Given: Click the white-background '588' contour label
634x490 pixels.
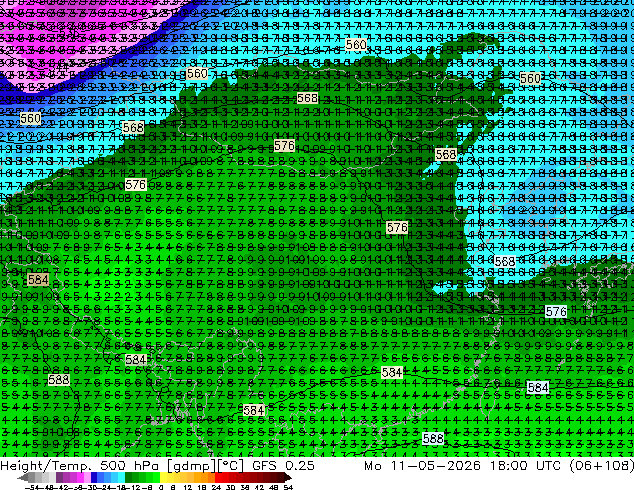Looking at the screenshot, I should (433, 438).
